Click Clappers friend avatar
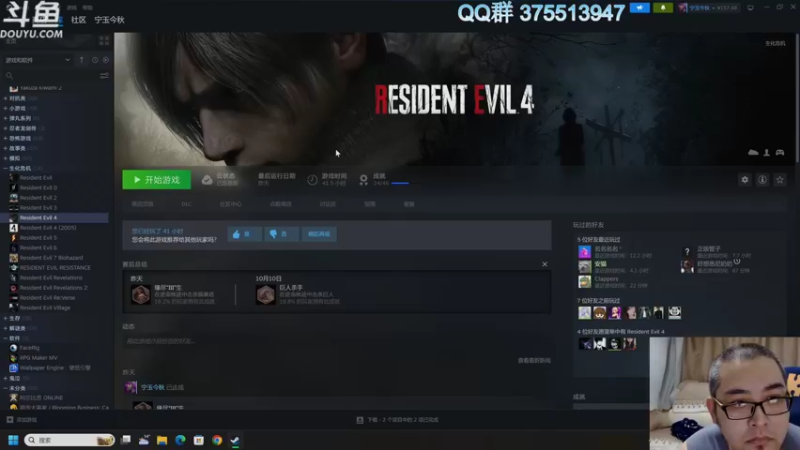The width and height of the screenshot is (800, 450). (584, 282)
